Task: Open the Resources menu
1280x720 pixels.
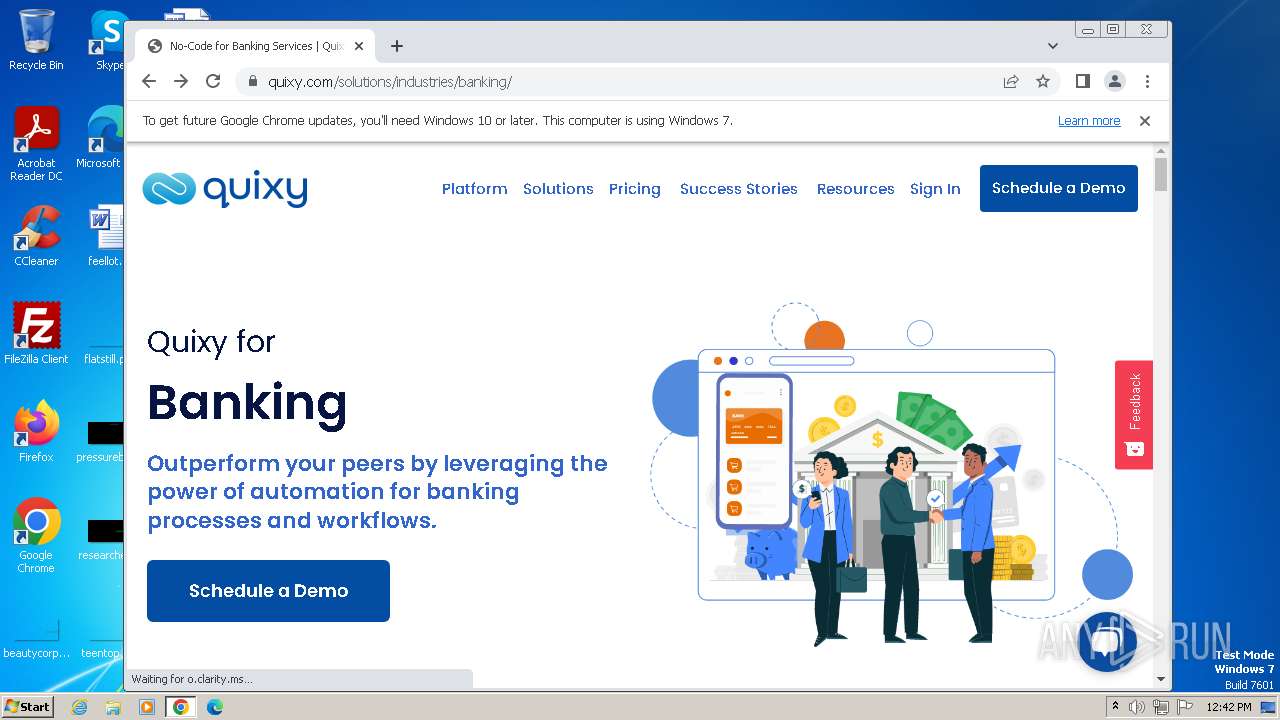Action: click(855, 189)
